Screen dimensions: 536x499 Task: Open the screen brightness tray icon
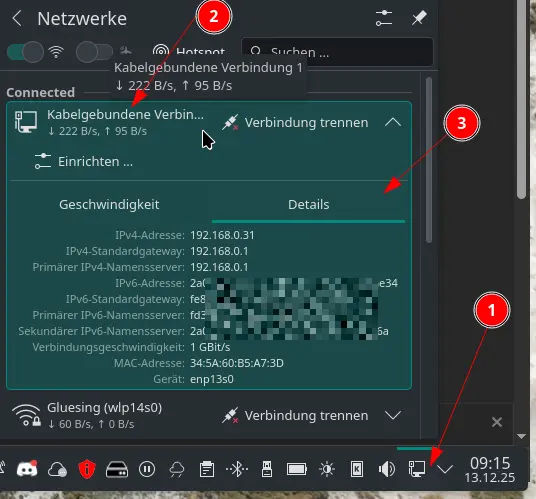[327, 469]
